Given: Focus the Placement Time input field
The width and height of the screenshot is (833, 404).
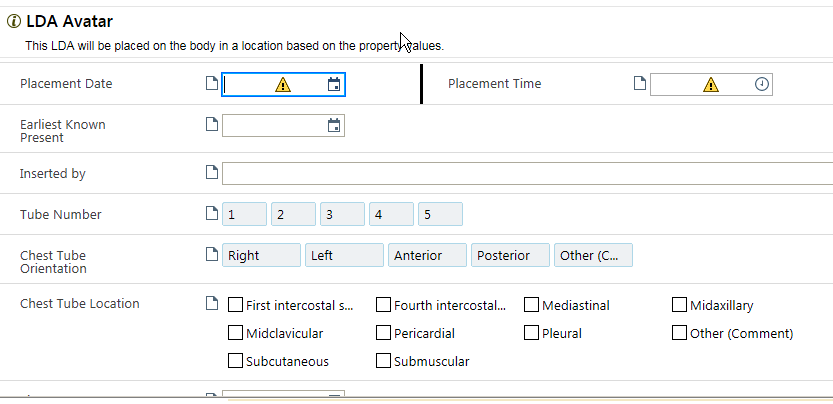Looking at the screenshot, I should (711, 85).
